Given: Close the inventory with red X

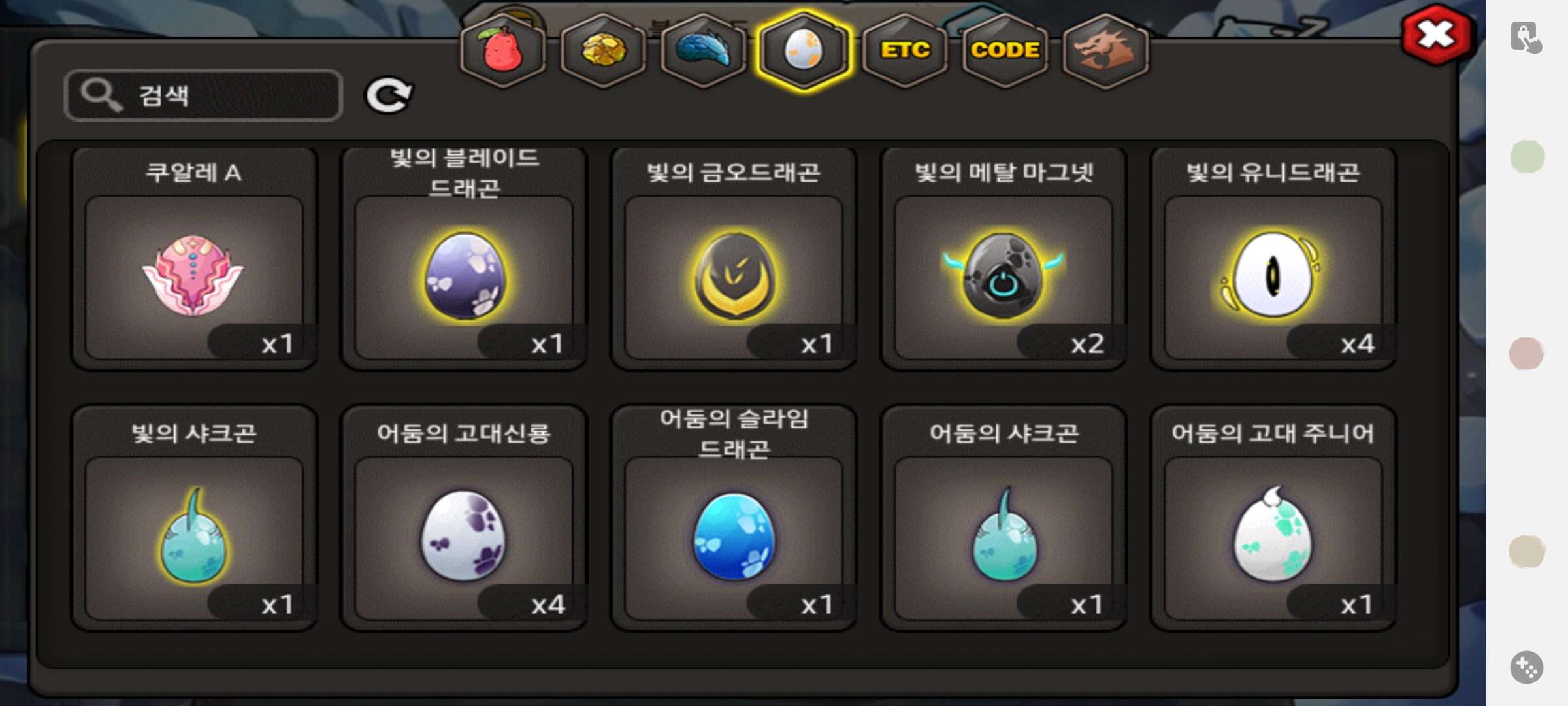Looking at the screenshot, I should (x=1436, y=35).
